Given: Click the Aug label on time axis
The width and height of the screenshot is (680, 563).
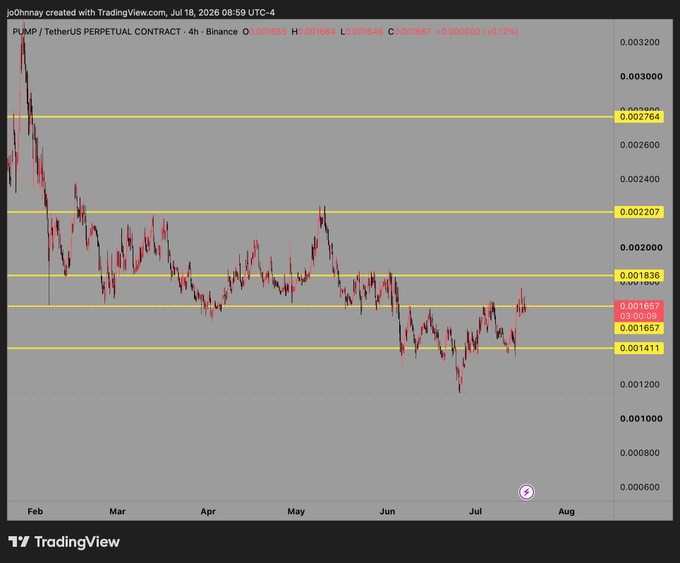Looking at the screenshot, I should pos(566,511).
